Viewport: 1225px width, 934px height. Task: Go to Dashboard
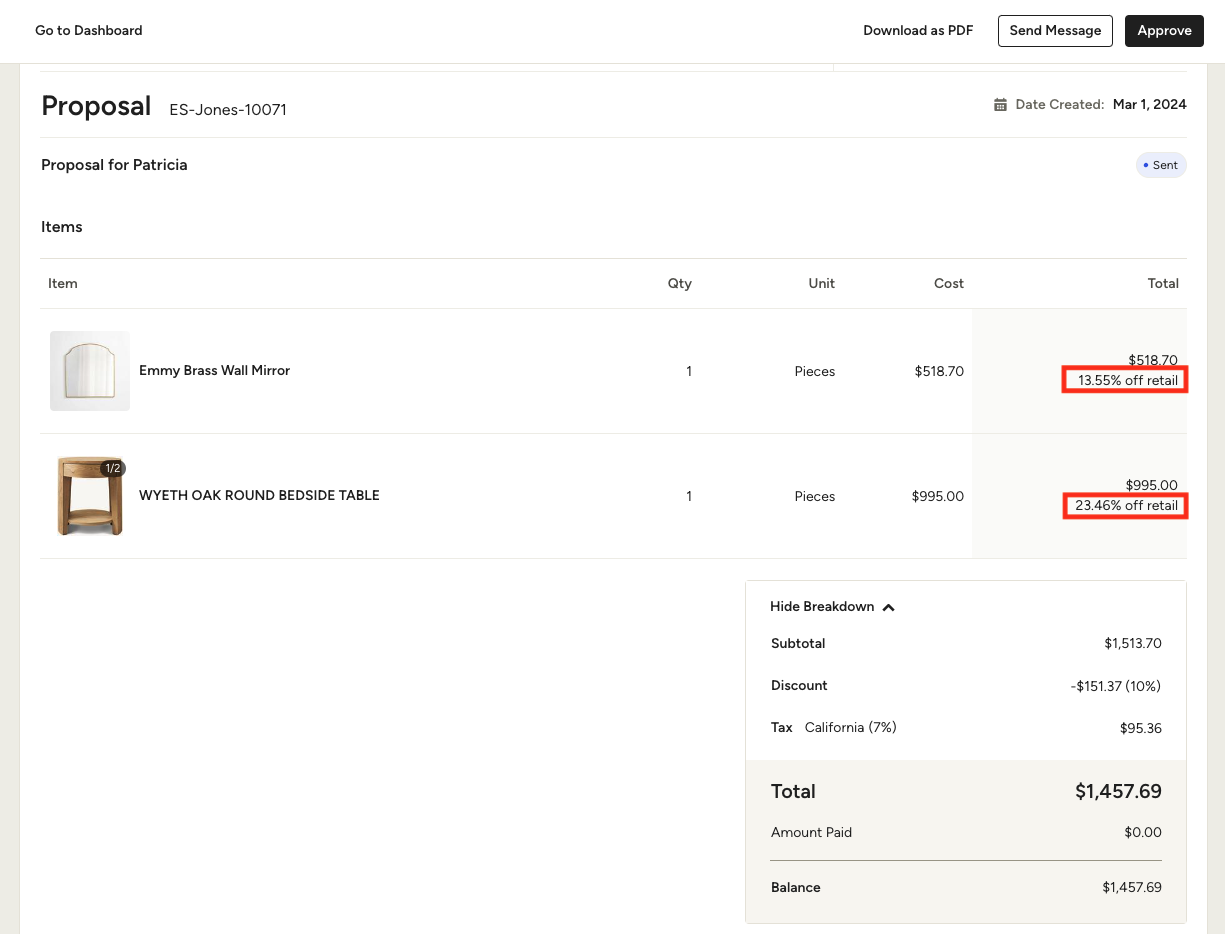[x=89, y=31]
